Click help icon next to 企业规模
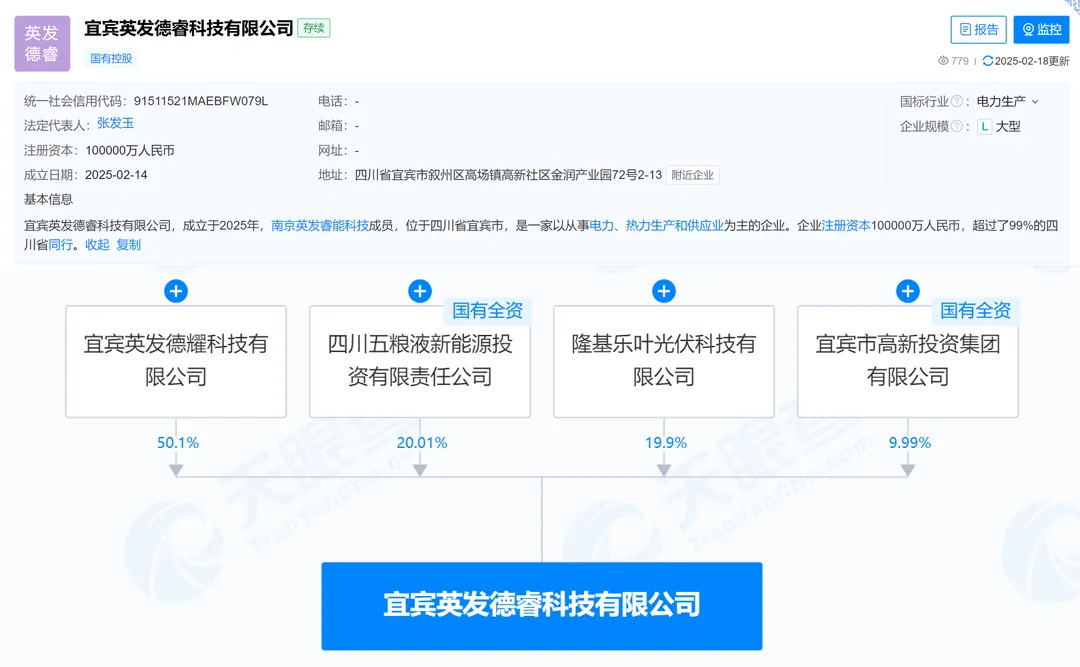 point(957,127)
